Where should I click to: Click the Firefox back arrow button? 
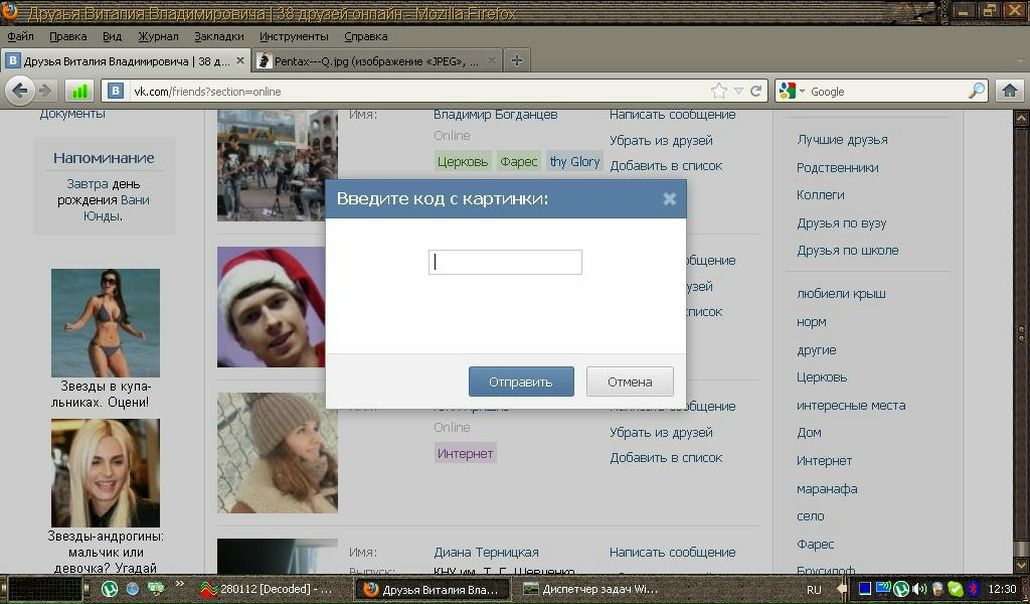pos(19,91)
